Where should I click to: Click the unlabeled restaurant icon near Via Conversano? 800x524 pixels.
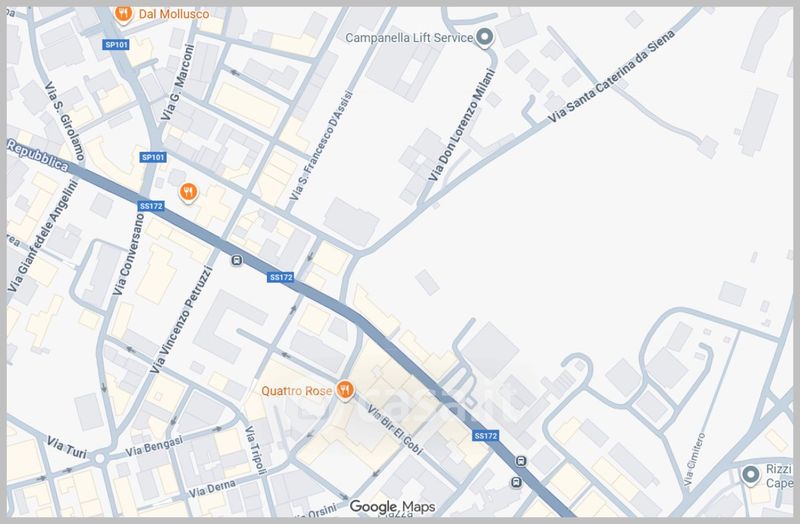pos(187,191)
